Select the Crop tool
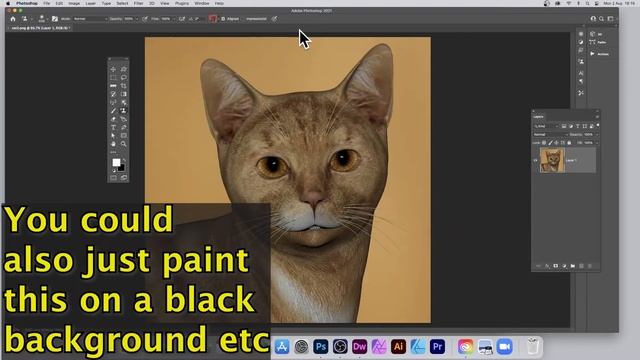Screen dimensions: 640x360 pyautogui.click(x=124, y=86)
